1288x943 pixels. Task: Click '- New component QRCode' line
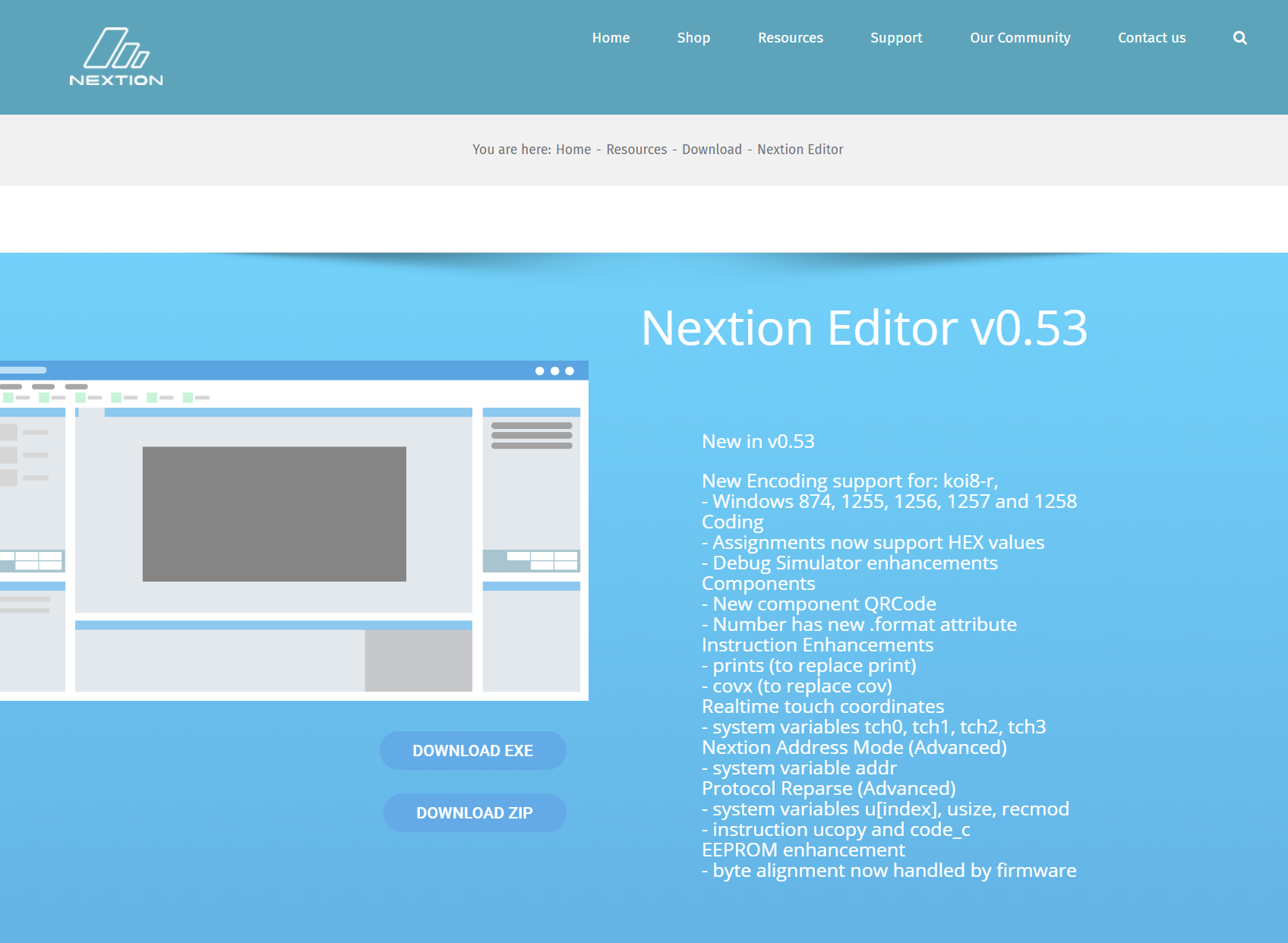pos(819,604)
